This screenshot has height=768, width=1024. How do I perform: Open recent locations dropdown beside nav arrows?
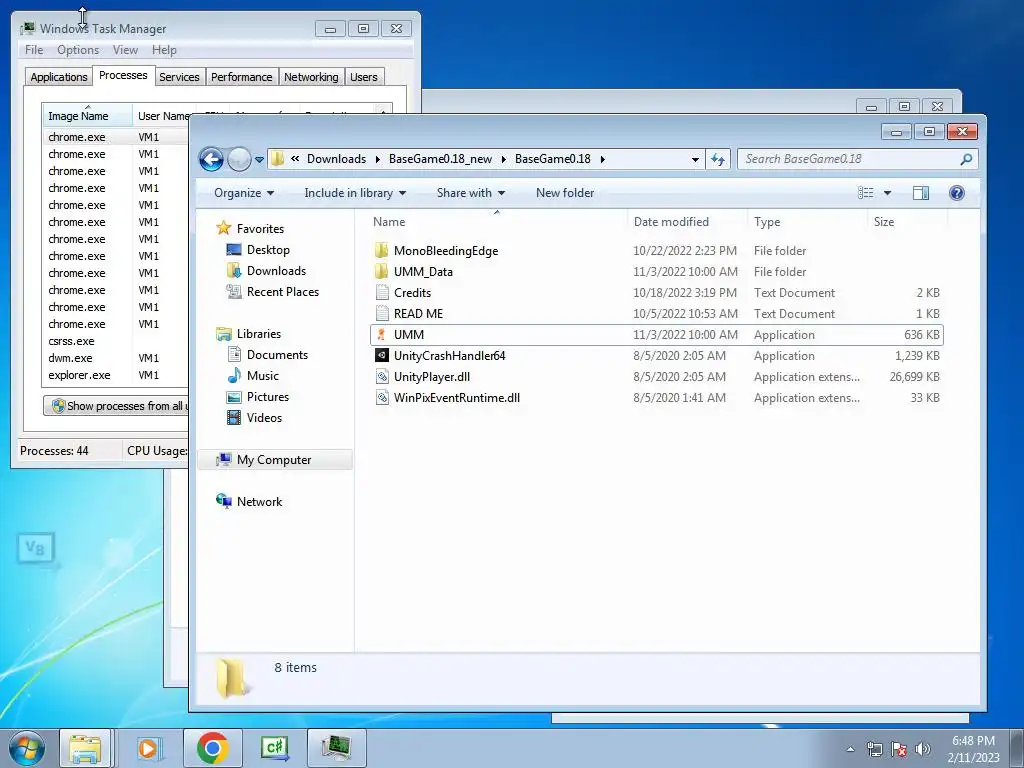(259, 159)
